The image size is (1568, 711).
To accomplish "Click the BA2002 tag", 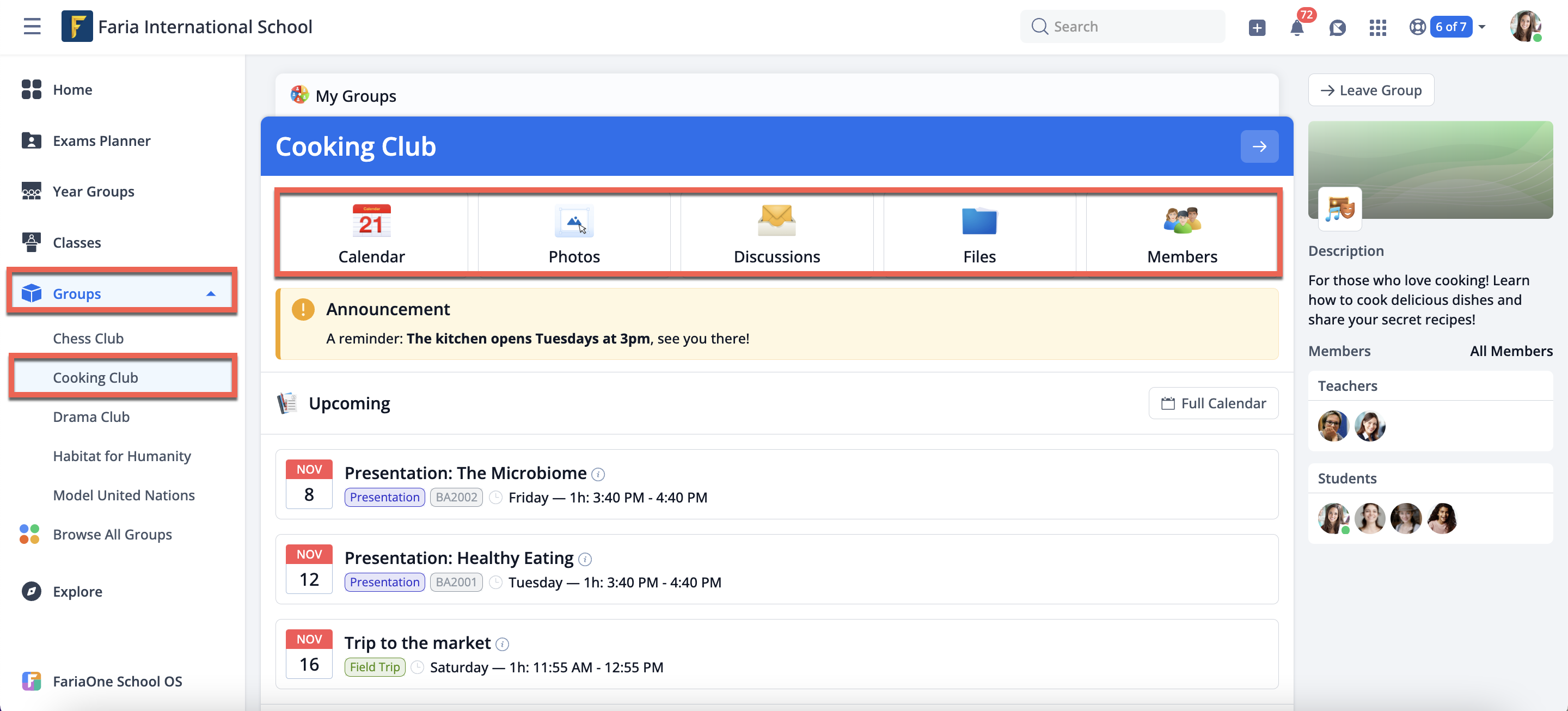I will 456,498.
